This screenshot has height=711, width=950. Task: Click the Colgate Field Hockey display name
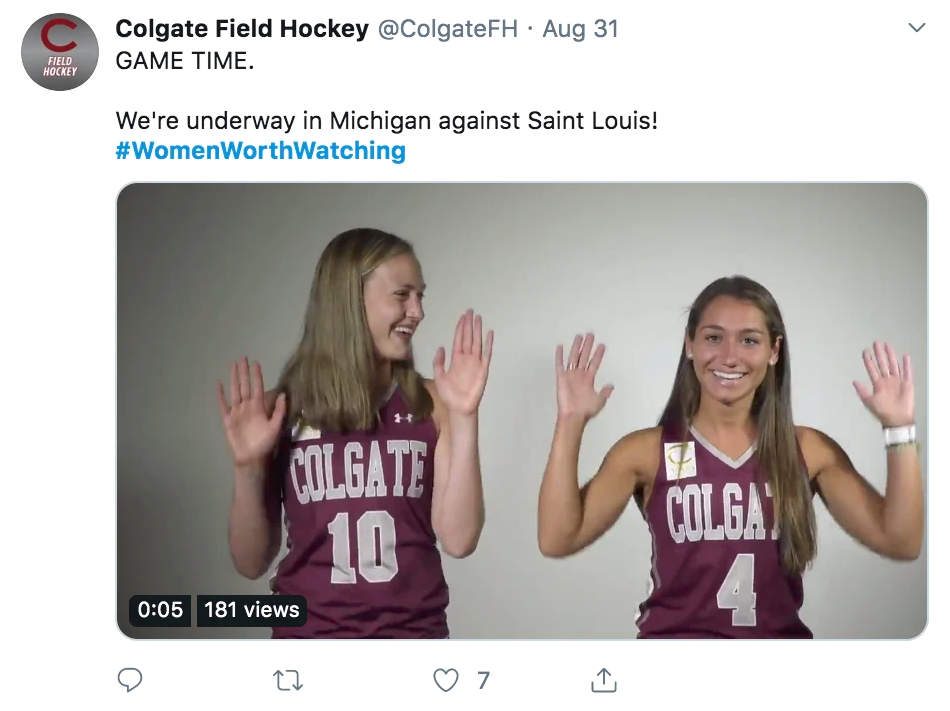[242, 29]
